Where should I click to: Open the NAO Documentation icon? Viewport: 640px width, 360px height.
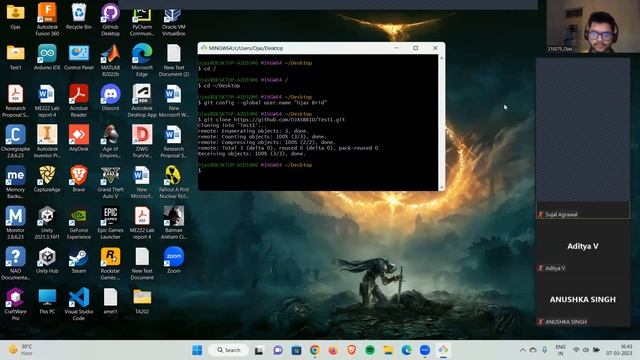16,263
